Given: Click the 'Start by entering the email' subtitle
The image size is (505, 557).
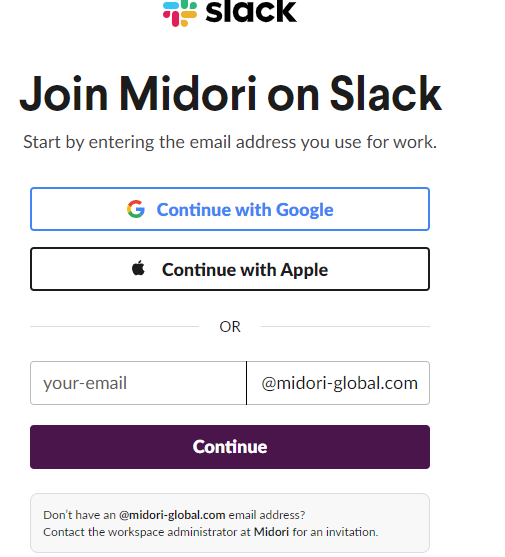Looking at the screenshot, I should coord(230,142).
